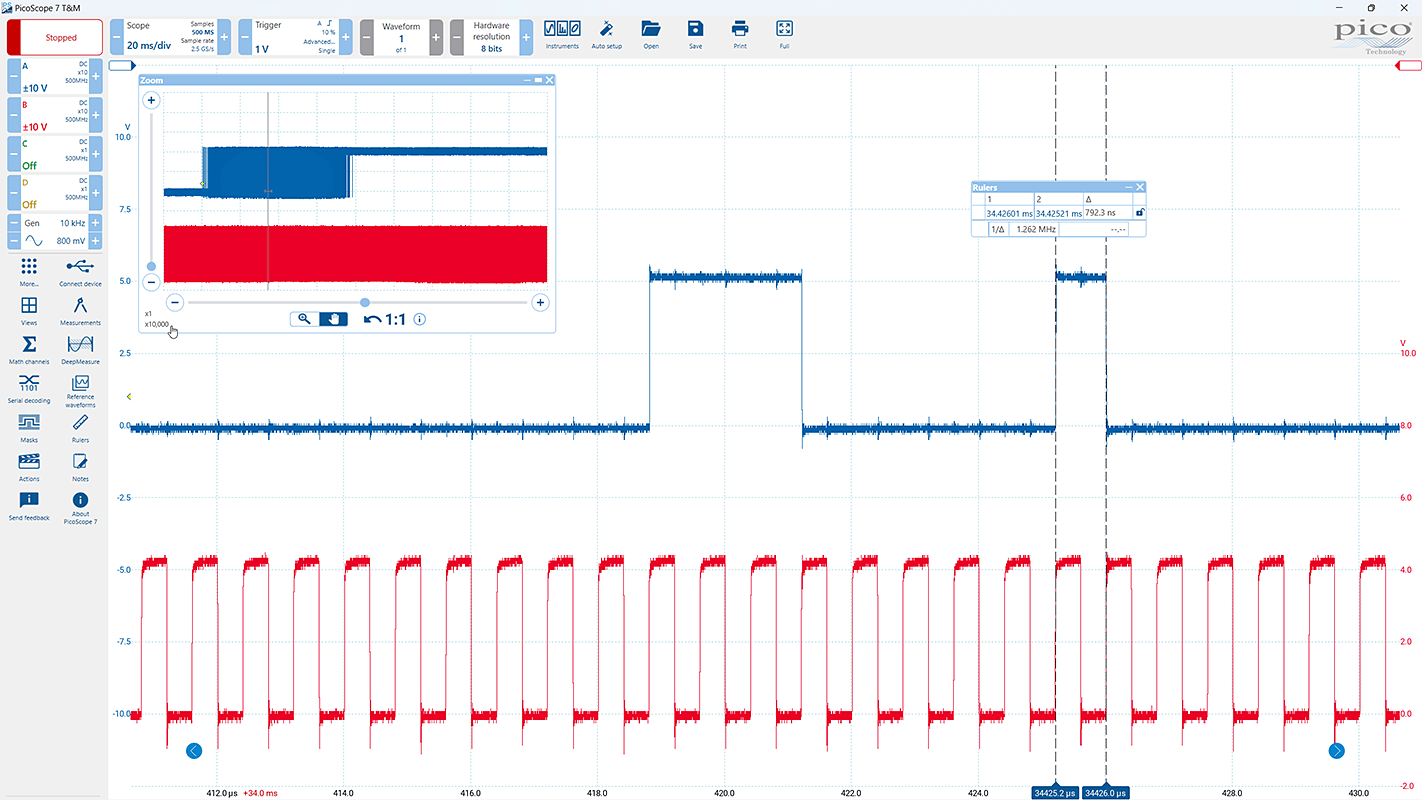Toggle the rulers lock icon
Image resolution: width=1422 pixels, height=800 pixels.
point(1139,212)
